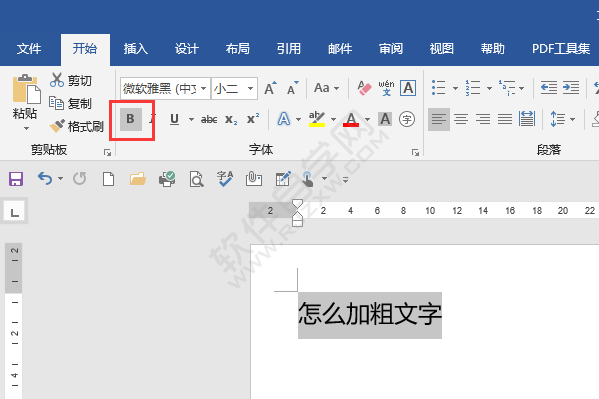The image size is (599, 399).
Task: Apply red font color
Action: (351, 119)
